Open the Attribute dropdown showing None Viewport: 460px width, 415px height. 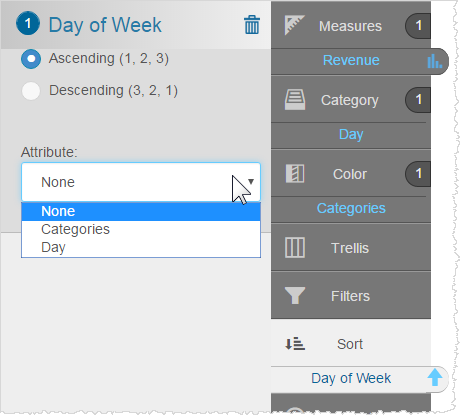tap(141, 182)
